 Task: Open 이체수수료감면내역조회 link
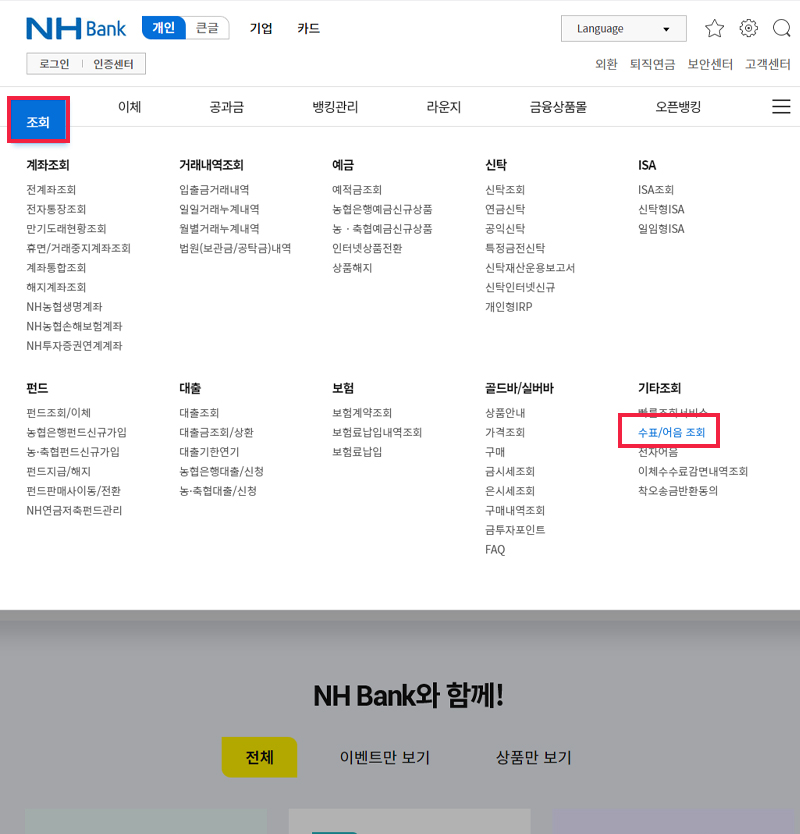693,471
